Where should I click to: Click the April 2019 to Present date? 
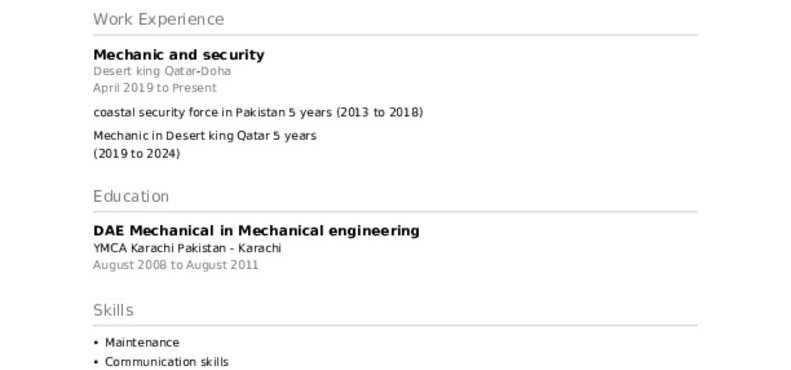coord(155,88)
